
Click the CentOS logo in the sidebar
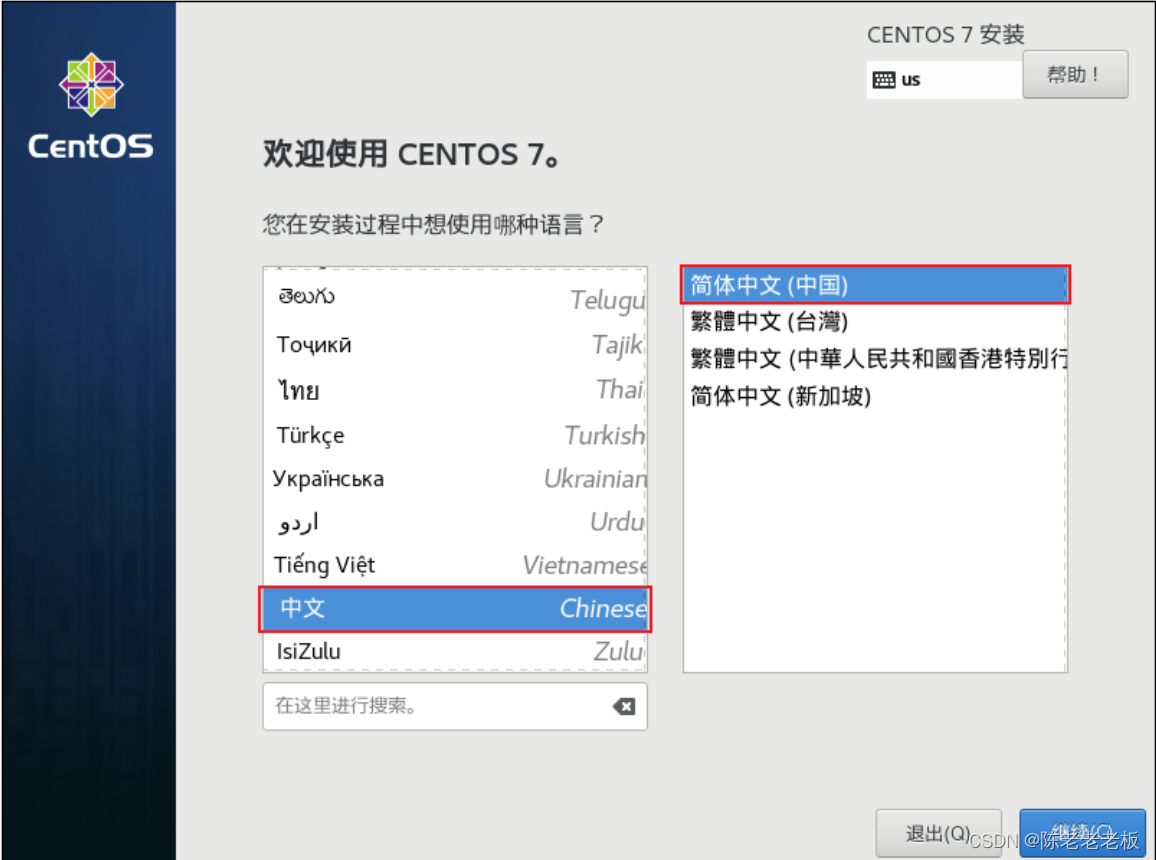click(91, 105)
